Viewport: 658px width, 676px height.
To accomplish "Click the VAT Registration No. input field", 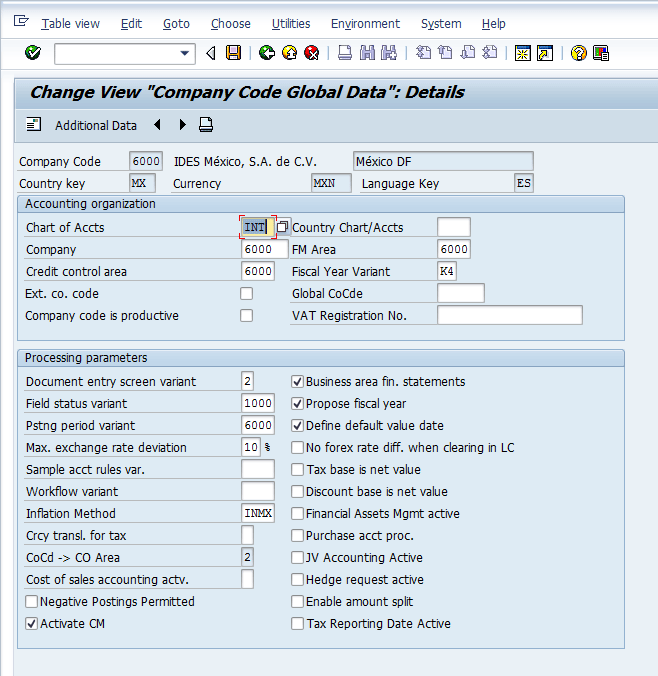I will pyautogui.click(x=509, y=316).
